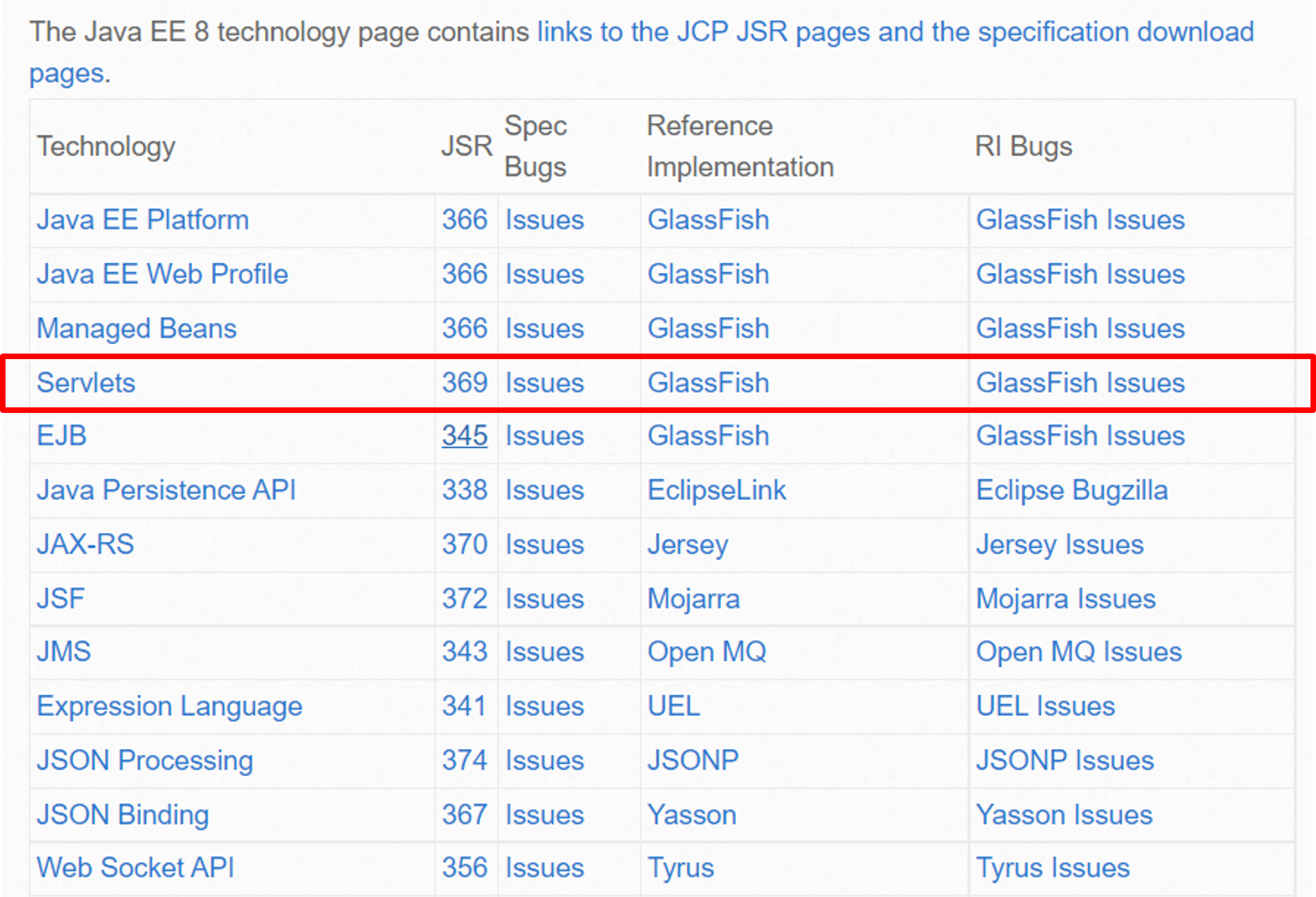Open the JSONP reference implementation link
The height and width of the screenshot is (897, 1316).
pos(692,760)
